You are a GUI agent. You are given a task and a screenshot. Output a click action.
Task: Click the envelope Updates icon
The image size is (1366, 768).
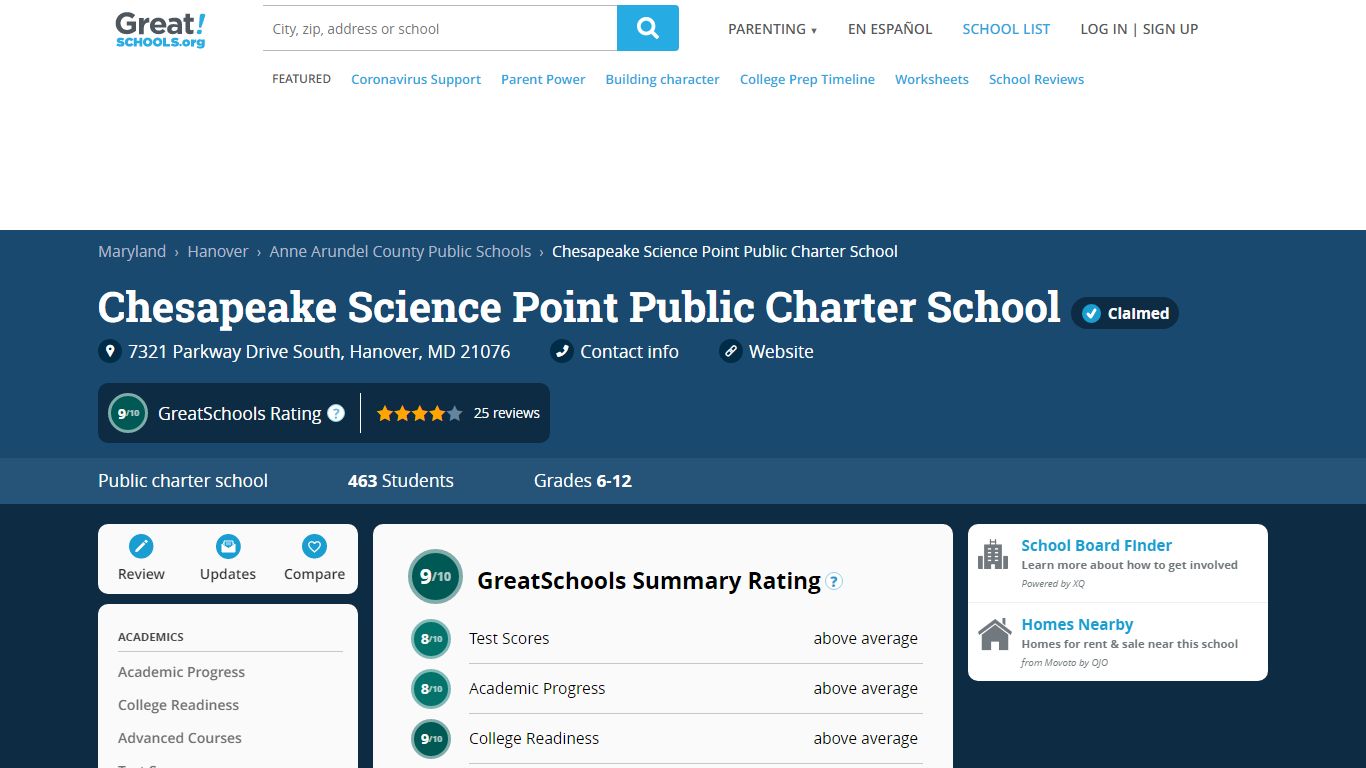pyautogui.click(x=228, y=546)
